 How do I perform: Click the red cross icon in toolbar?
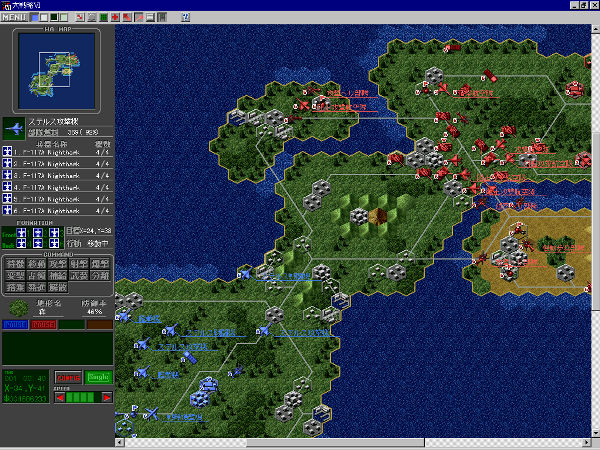click(x=114, y=18)
